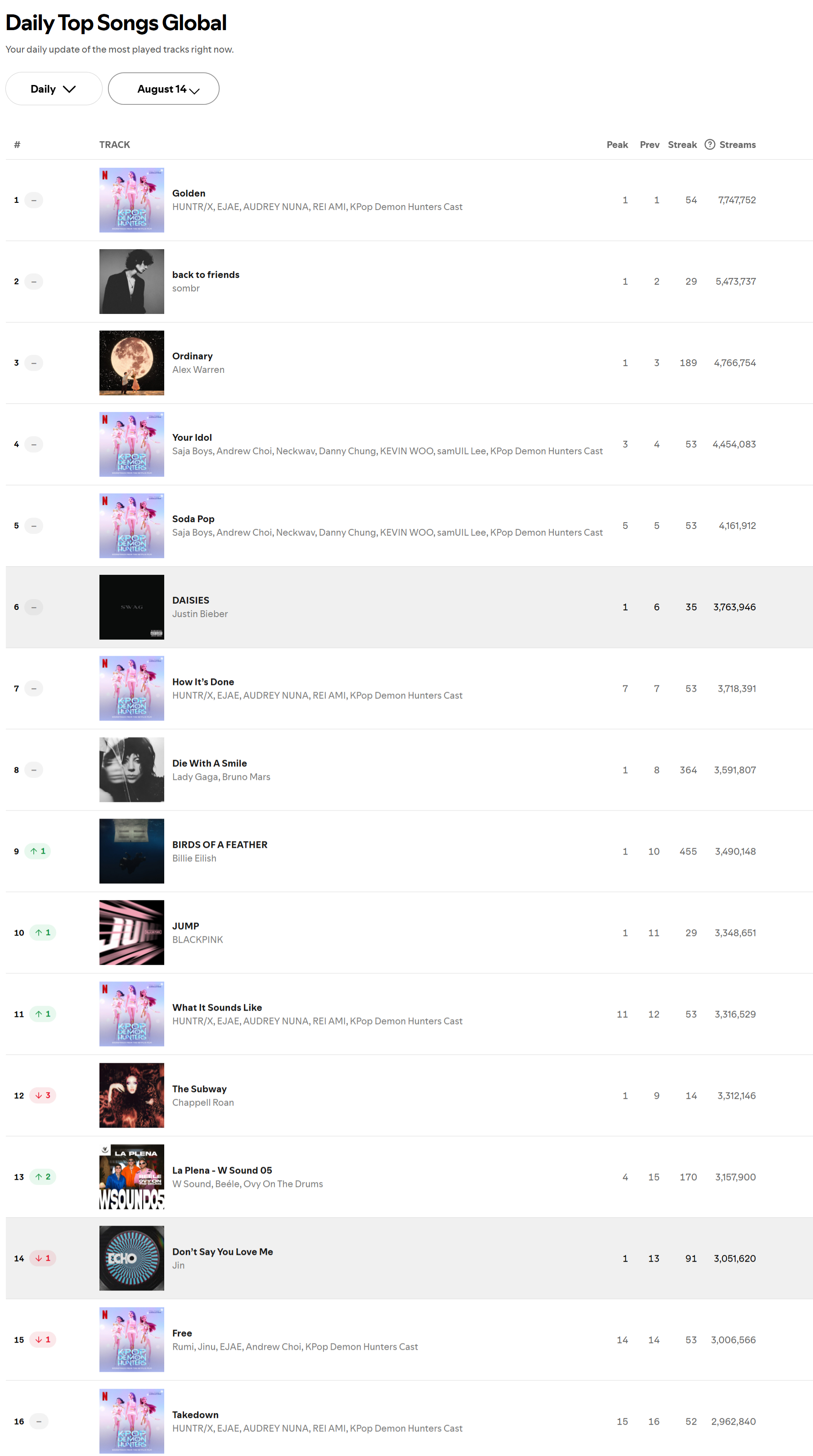Click the Ordinary moon album artwork
This screenshot has height=1456, width=813.
[132, 363]
